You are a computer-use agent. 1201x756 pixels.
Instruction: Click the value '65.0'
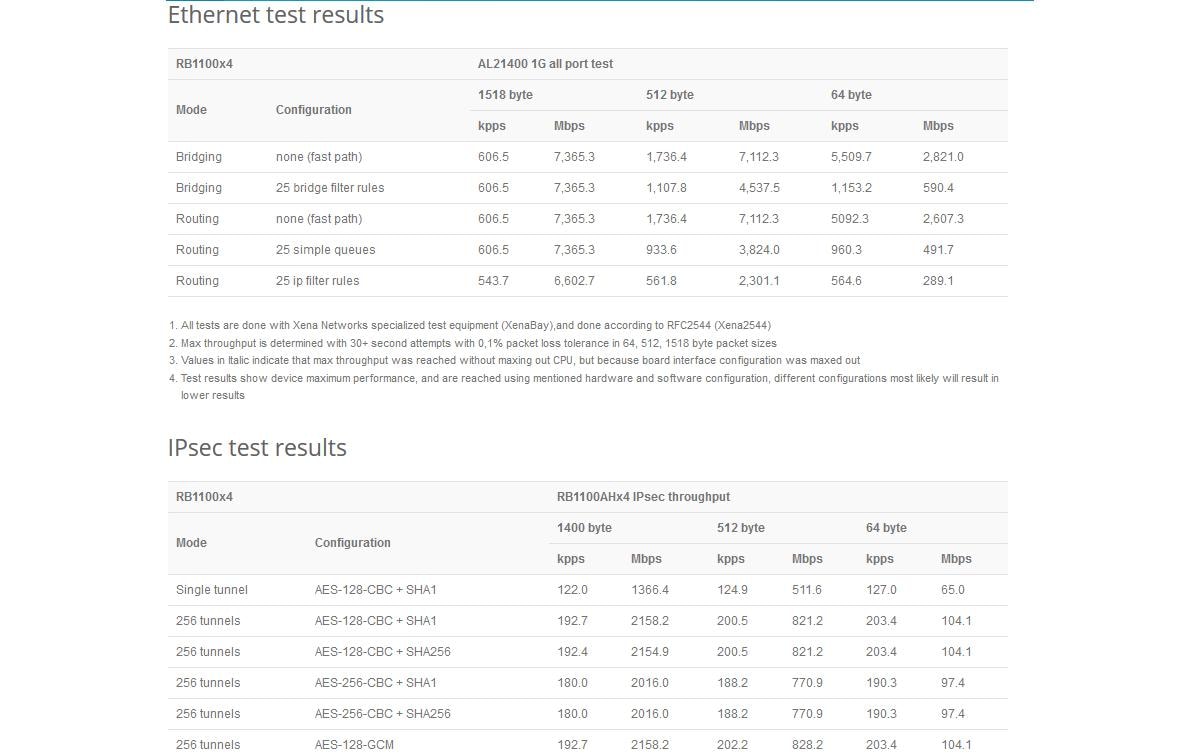(953, 590)
